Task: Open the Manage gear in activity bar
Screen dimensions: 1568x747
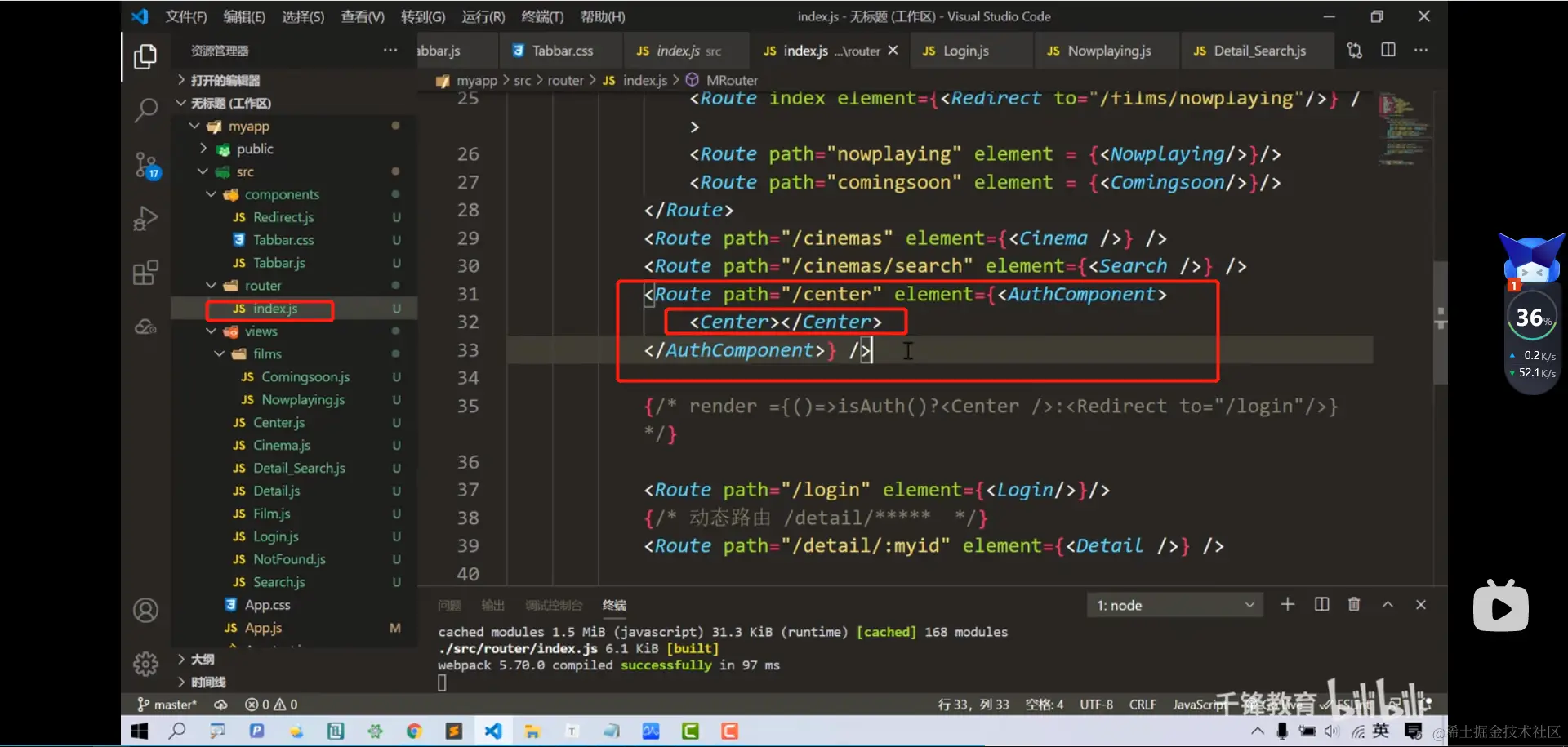Action: pos(145,664)
